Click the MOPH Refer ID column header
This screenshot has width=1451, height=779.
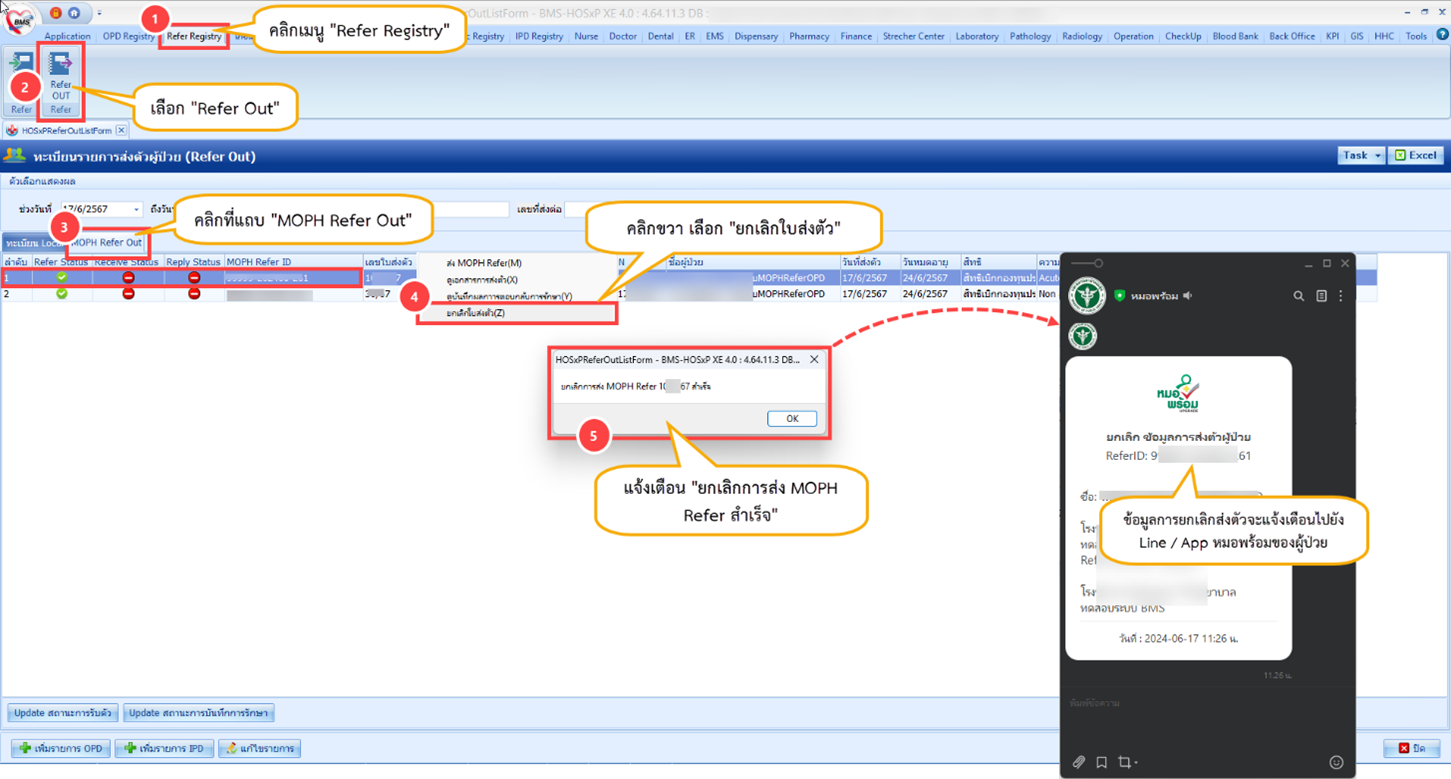coord(293,262)
